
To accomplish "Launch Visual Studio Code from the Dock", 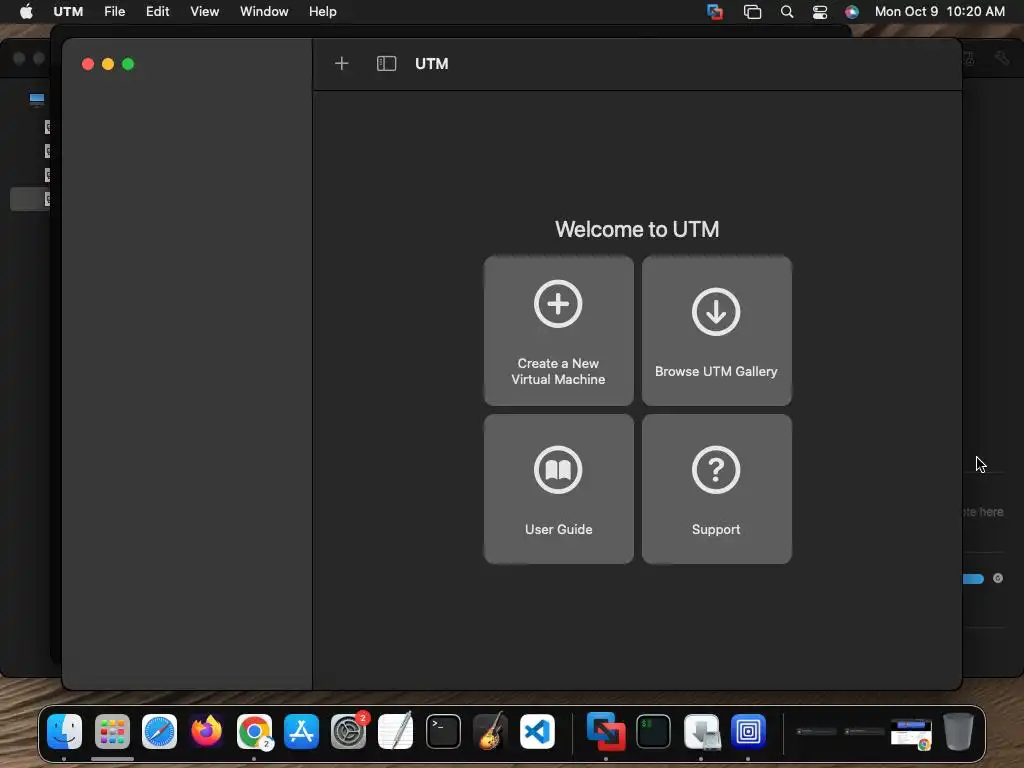I will point(537,731).
